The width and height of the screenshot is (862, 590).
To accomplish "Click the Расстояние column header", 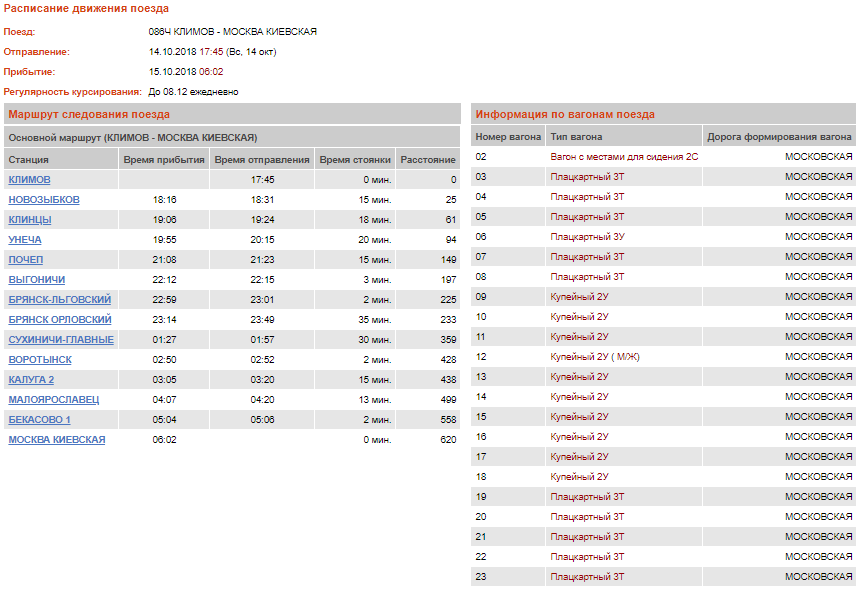I will (427, 160).
